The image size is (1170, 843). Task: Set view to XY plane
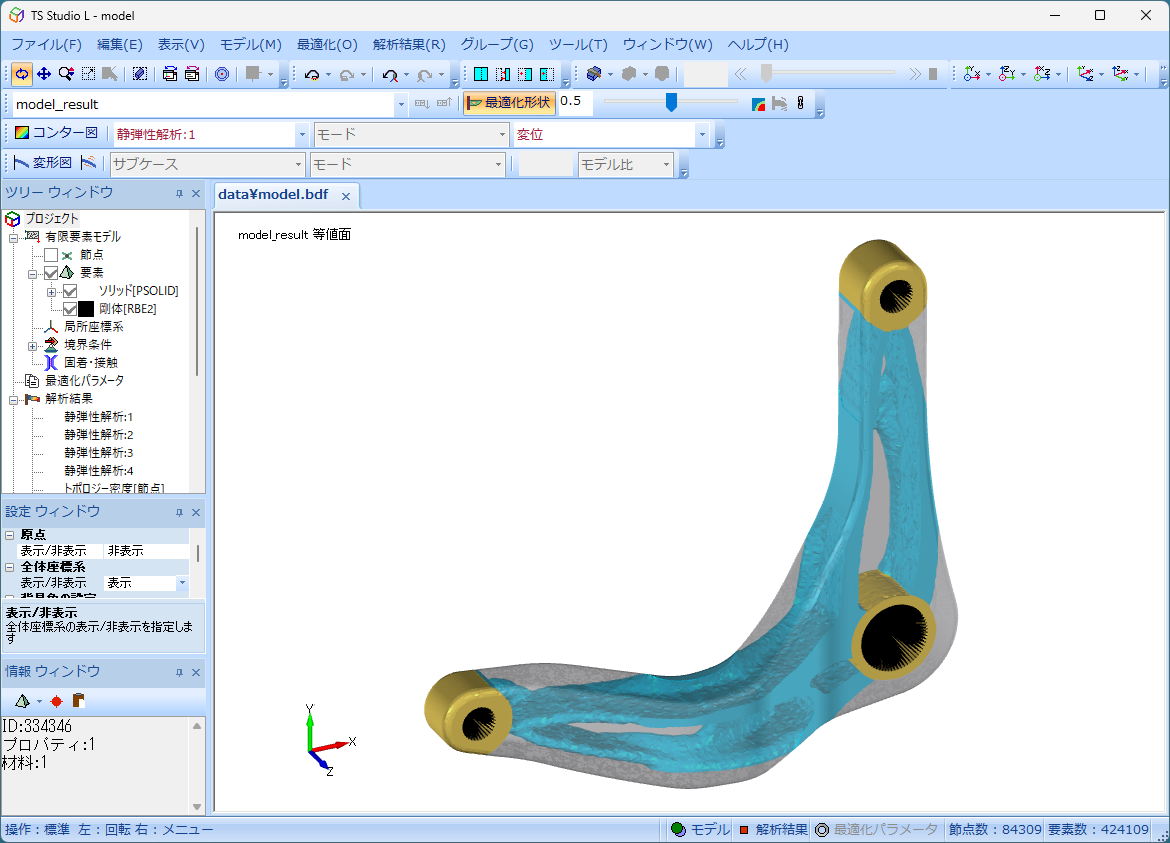pyautogui.click(x=972, y=74)
